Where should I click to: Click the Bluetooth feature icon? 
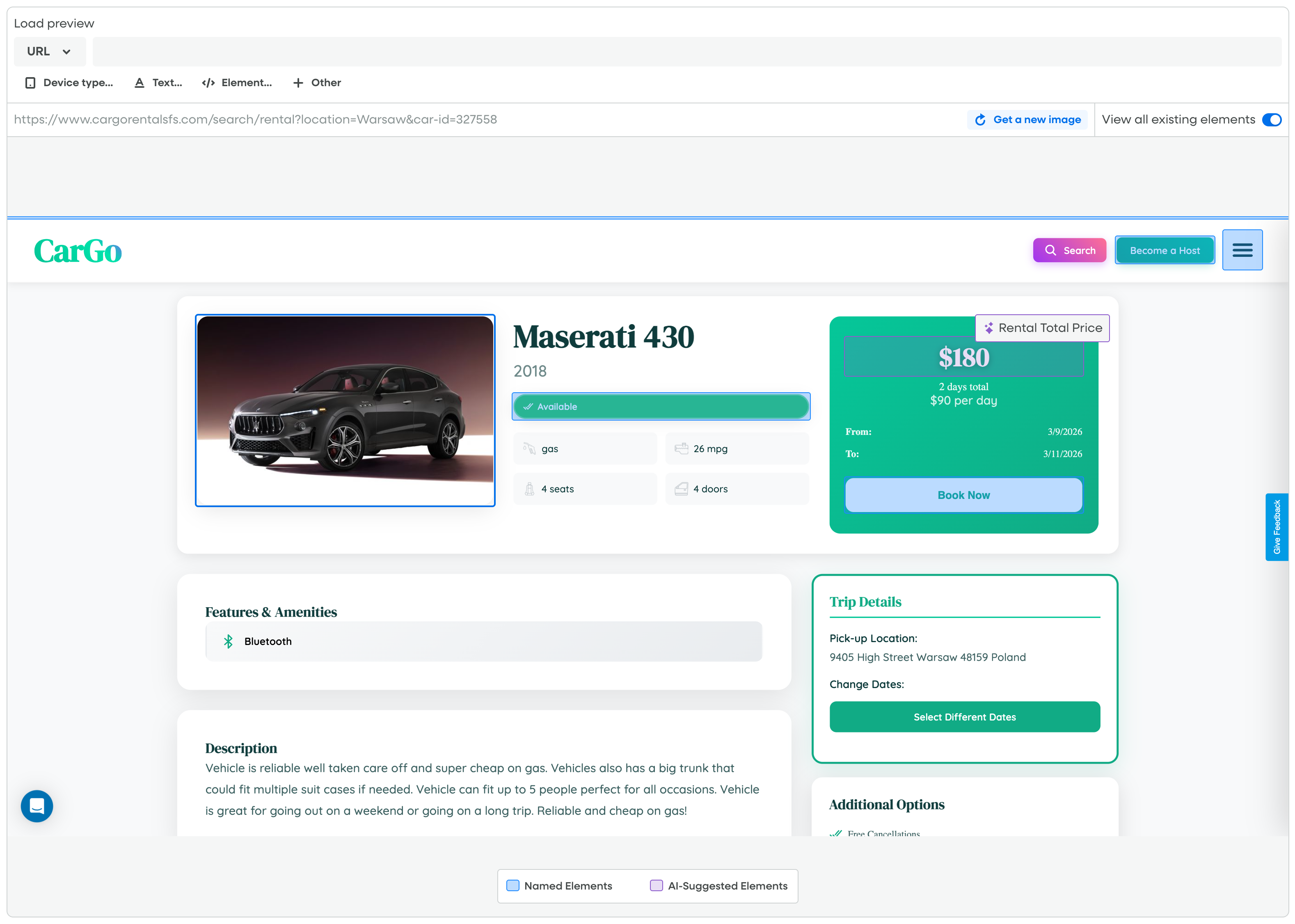click(x=228, y=641)
